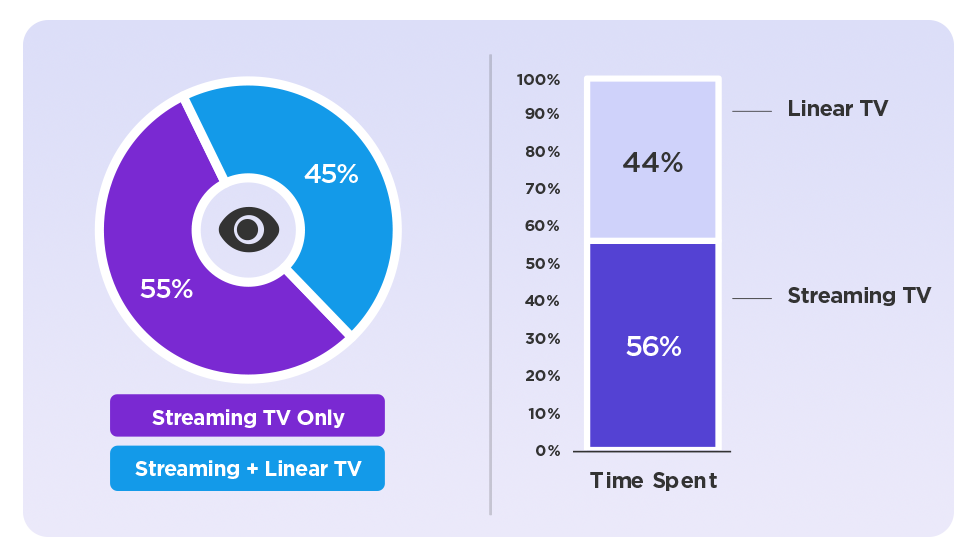Click the 90% axis tick label

coord(542,114)
